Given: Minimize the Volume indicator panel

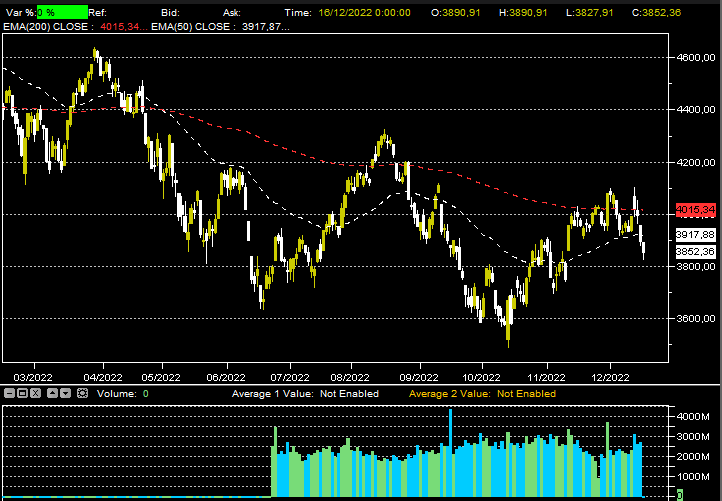Looking at the screenshot, I should [x=9, y=394].
